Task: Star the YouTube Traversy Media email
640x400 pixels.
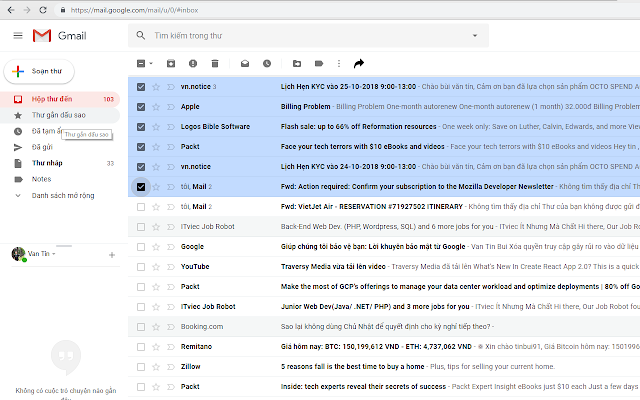Action: tap(156, 267)
